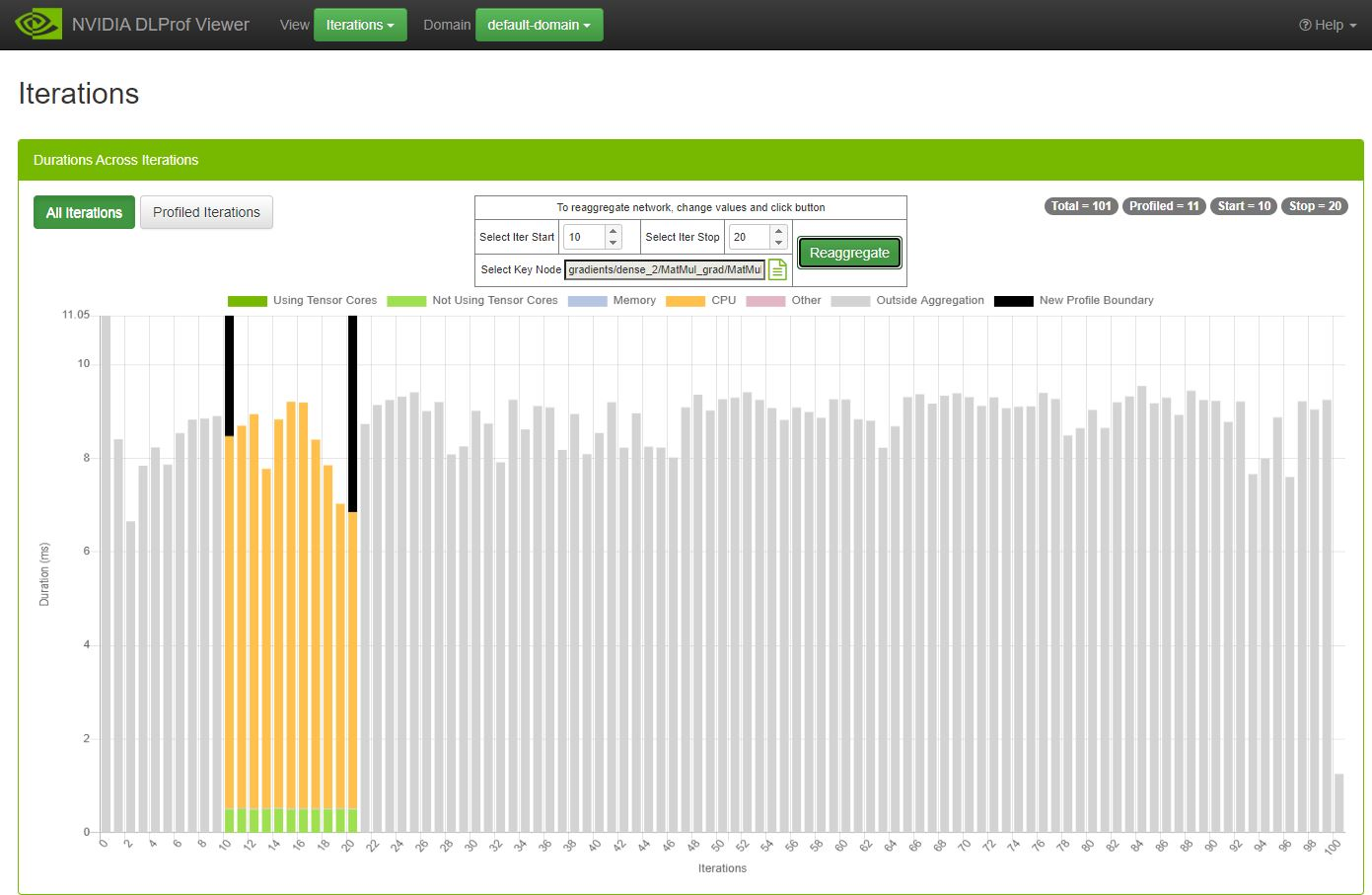Toggle Outside Aggregation legend swatch
The height and width of the screenshot is (895, 1372).
click(850, 301)
